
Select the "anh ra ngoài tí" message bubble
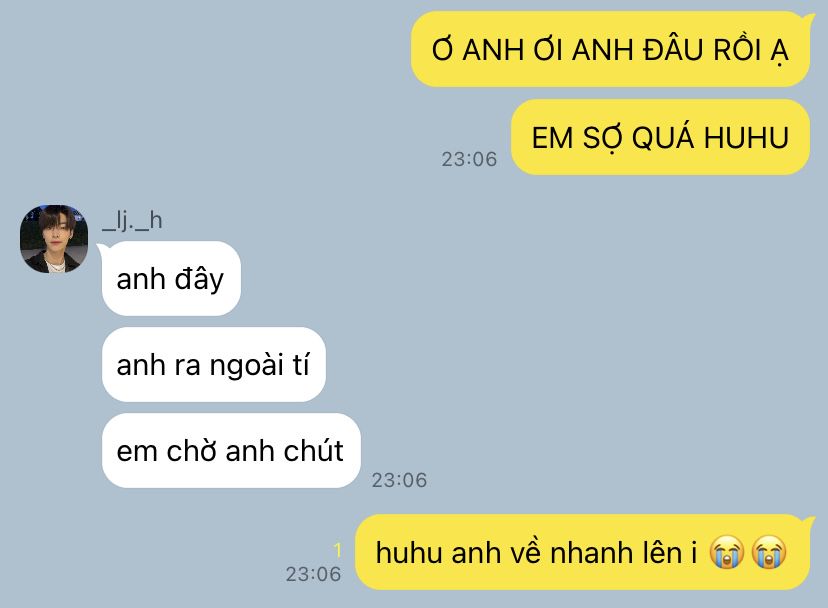tap(213, 364)
